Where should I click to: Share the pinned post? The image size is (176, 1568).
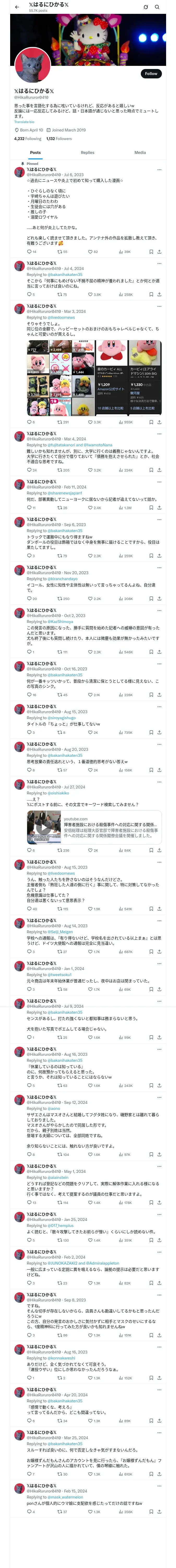[x=159, y=251]
